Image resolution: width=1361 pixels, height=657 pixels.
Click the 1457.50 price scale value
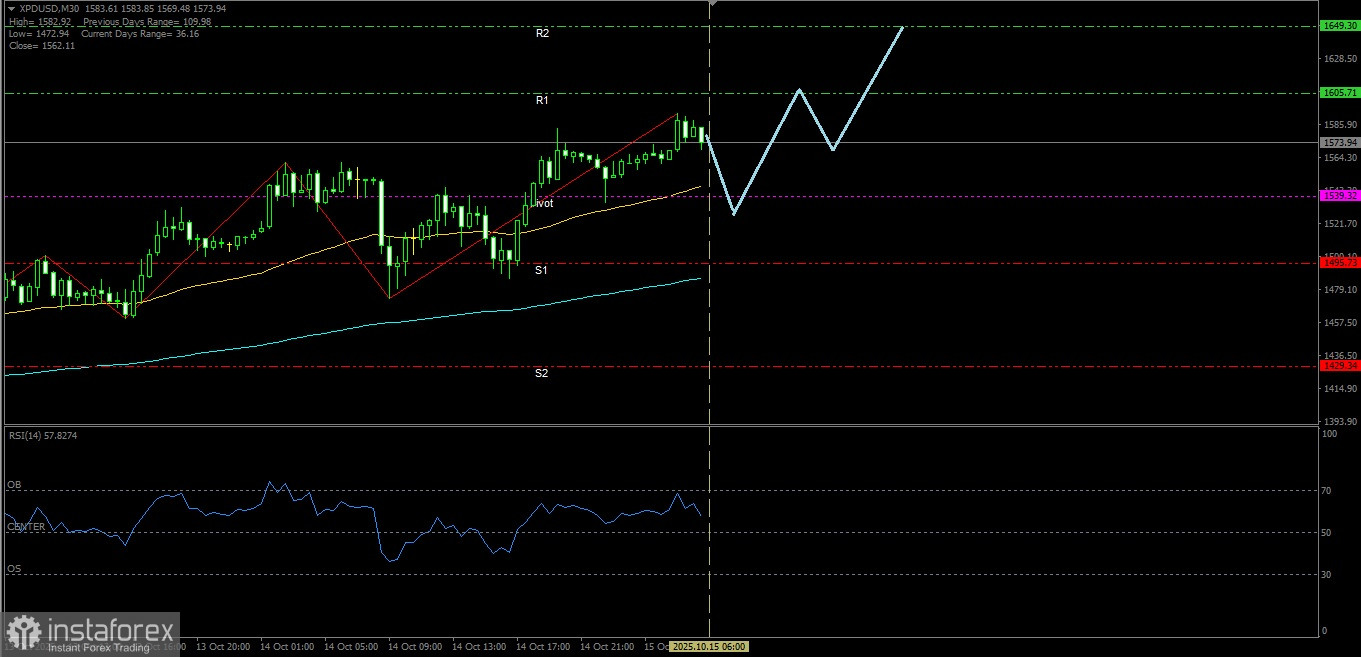click(x=1340, y=323)
